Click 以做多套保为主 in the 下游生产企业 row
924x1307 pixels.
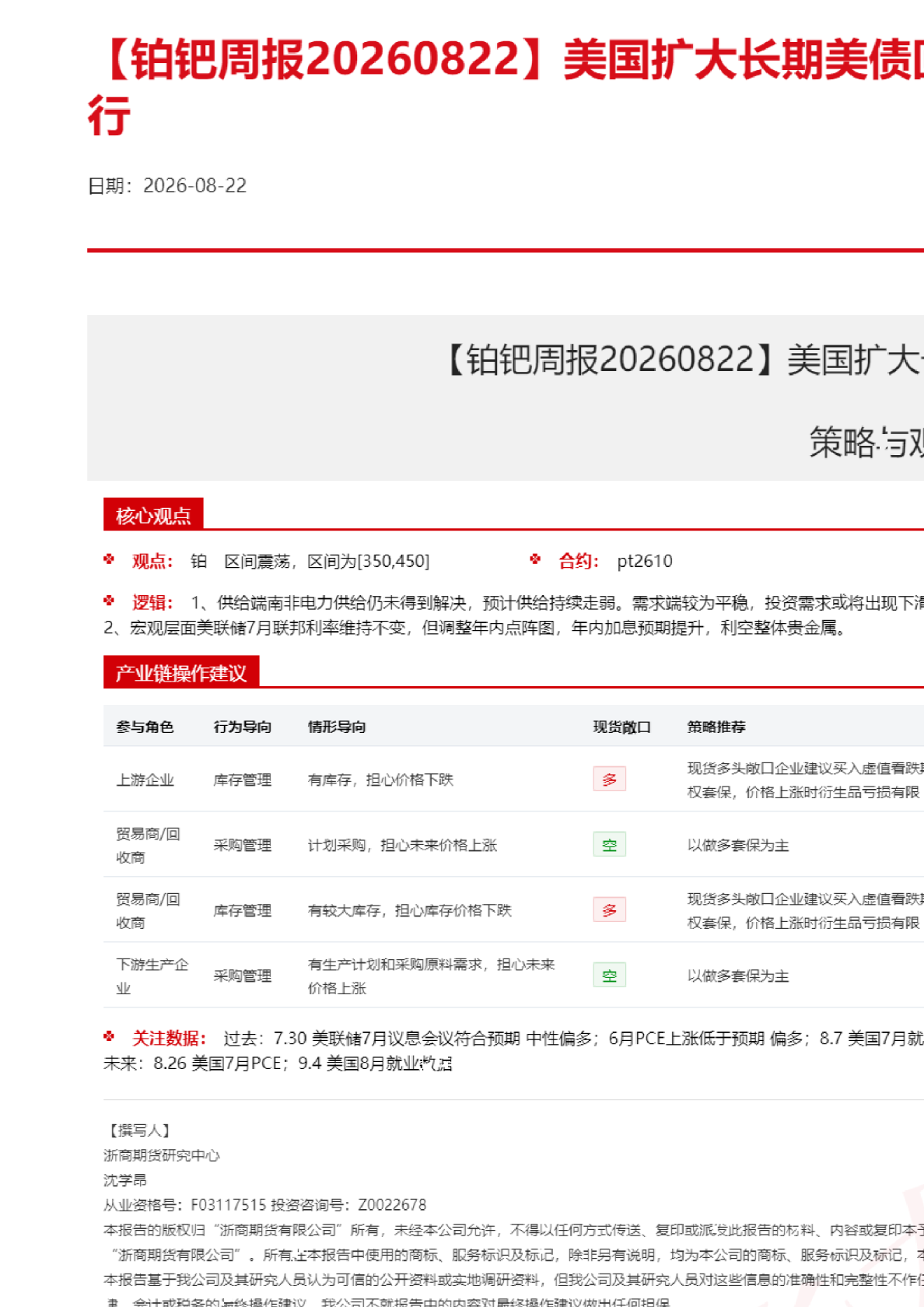(x=738, y=976)
